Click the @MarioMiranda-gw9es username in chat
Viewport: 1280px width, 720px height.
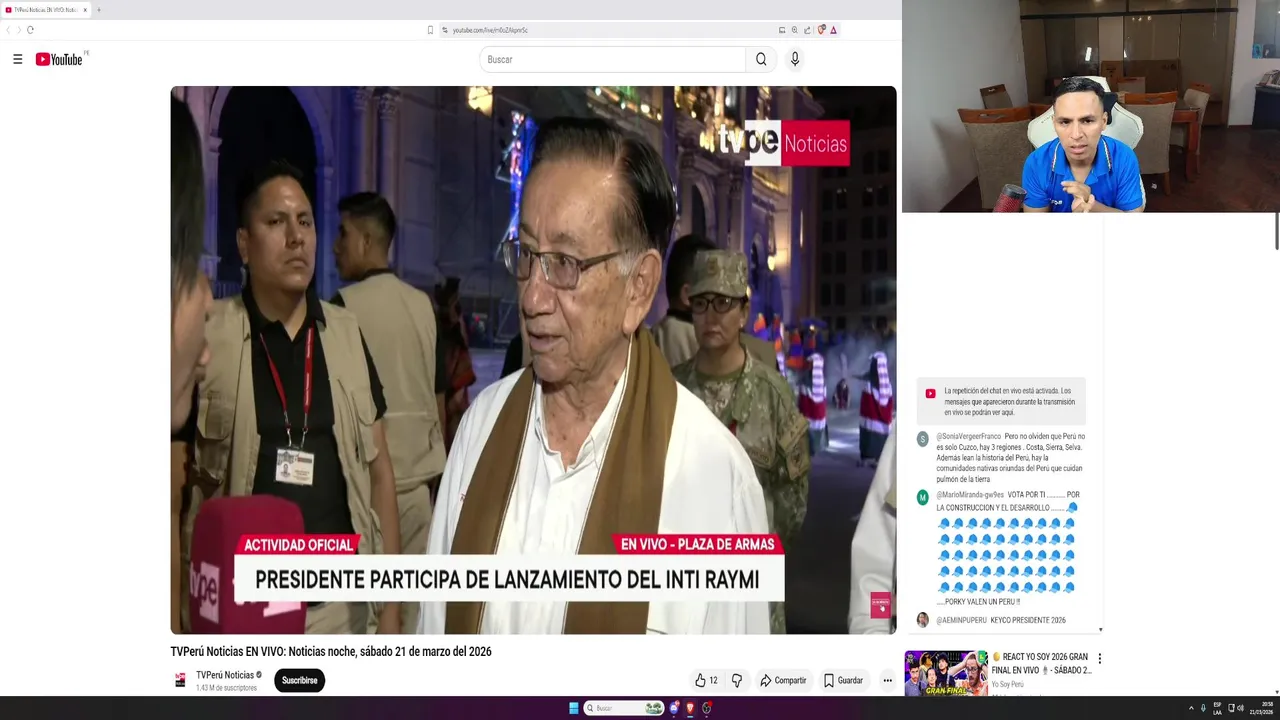tap(970, 495)
